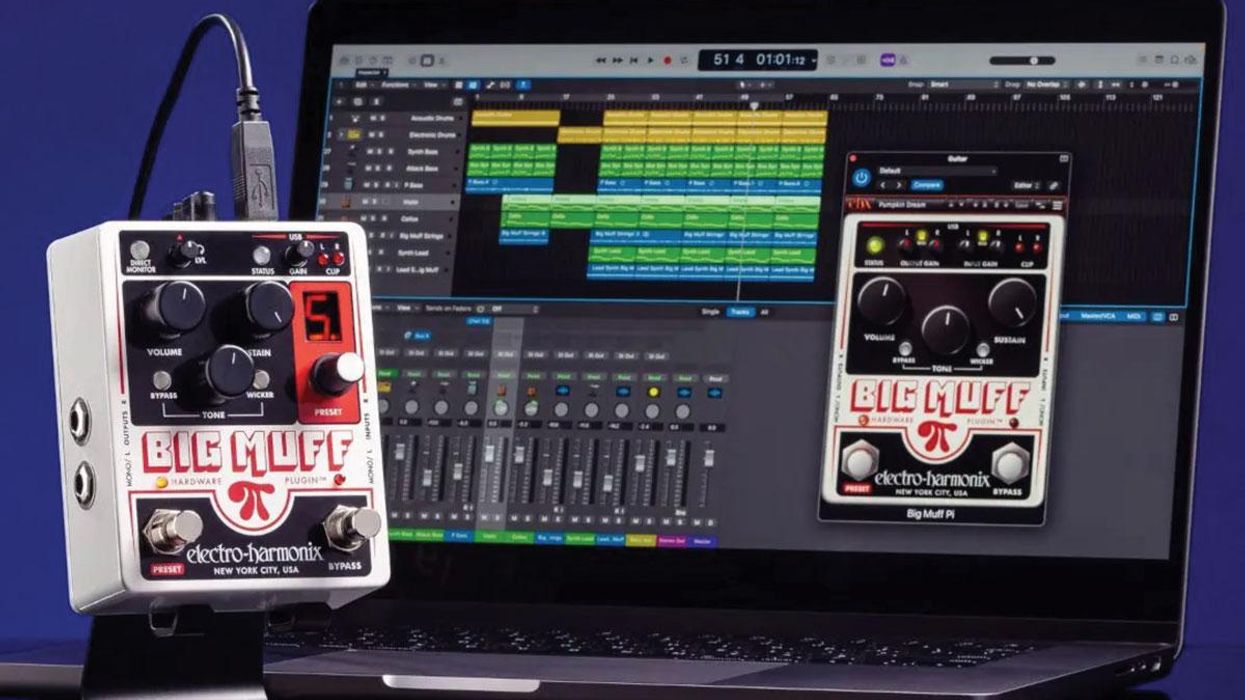
Task: Click the Sustain knob on the plugin
Action: [x=1012, y=301]
